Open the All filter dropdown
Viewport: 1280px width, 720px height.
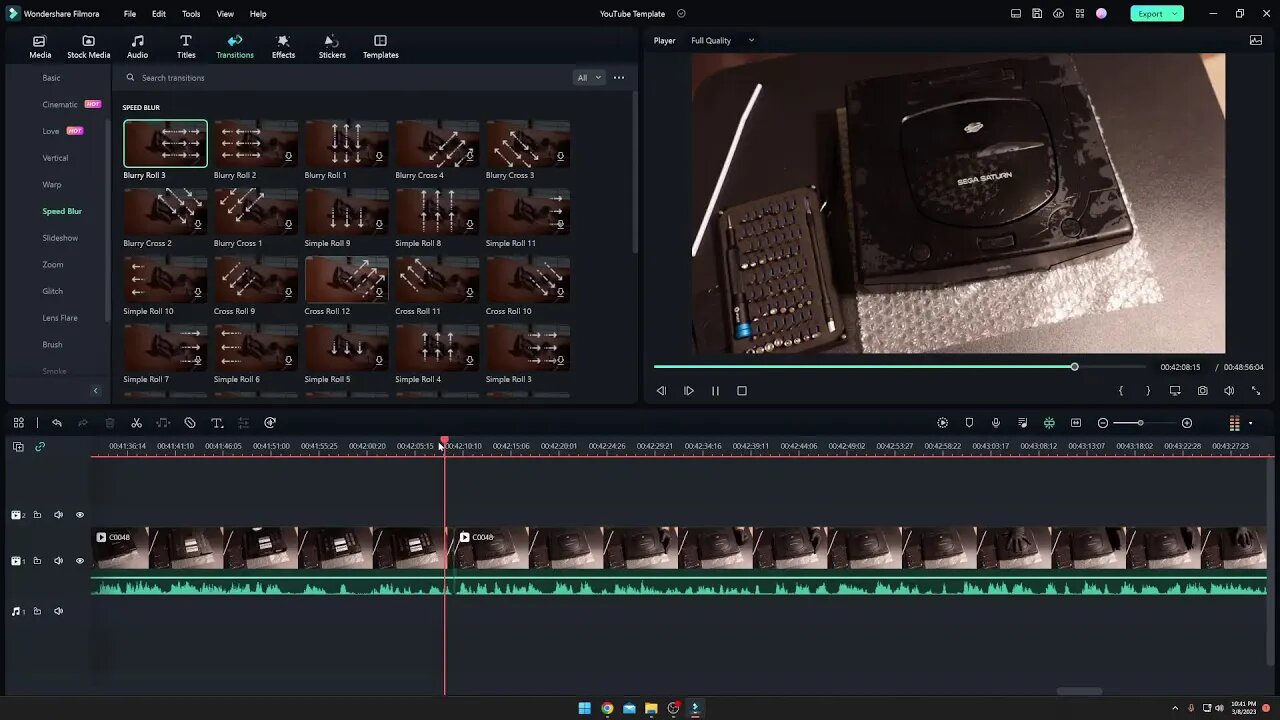[x=589, y=78]
